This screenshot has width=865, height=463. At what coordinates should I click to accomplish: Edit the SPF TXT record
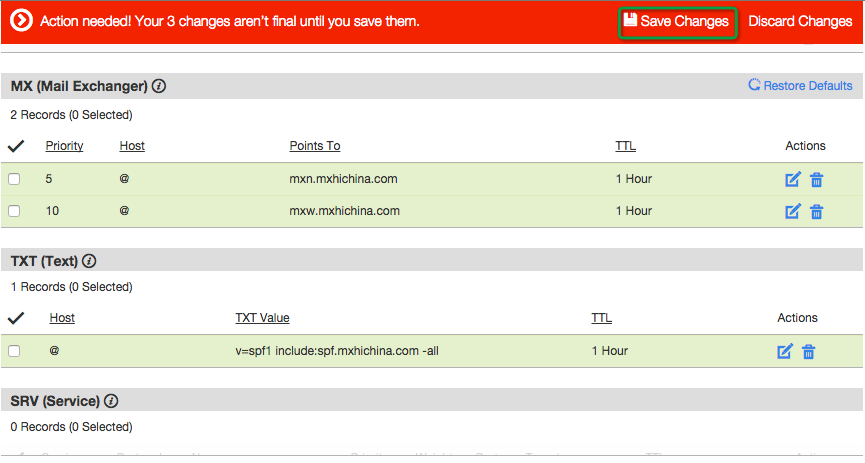pyautogui.click(x=785, y=351)
